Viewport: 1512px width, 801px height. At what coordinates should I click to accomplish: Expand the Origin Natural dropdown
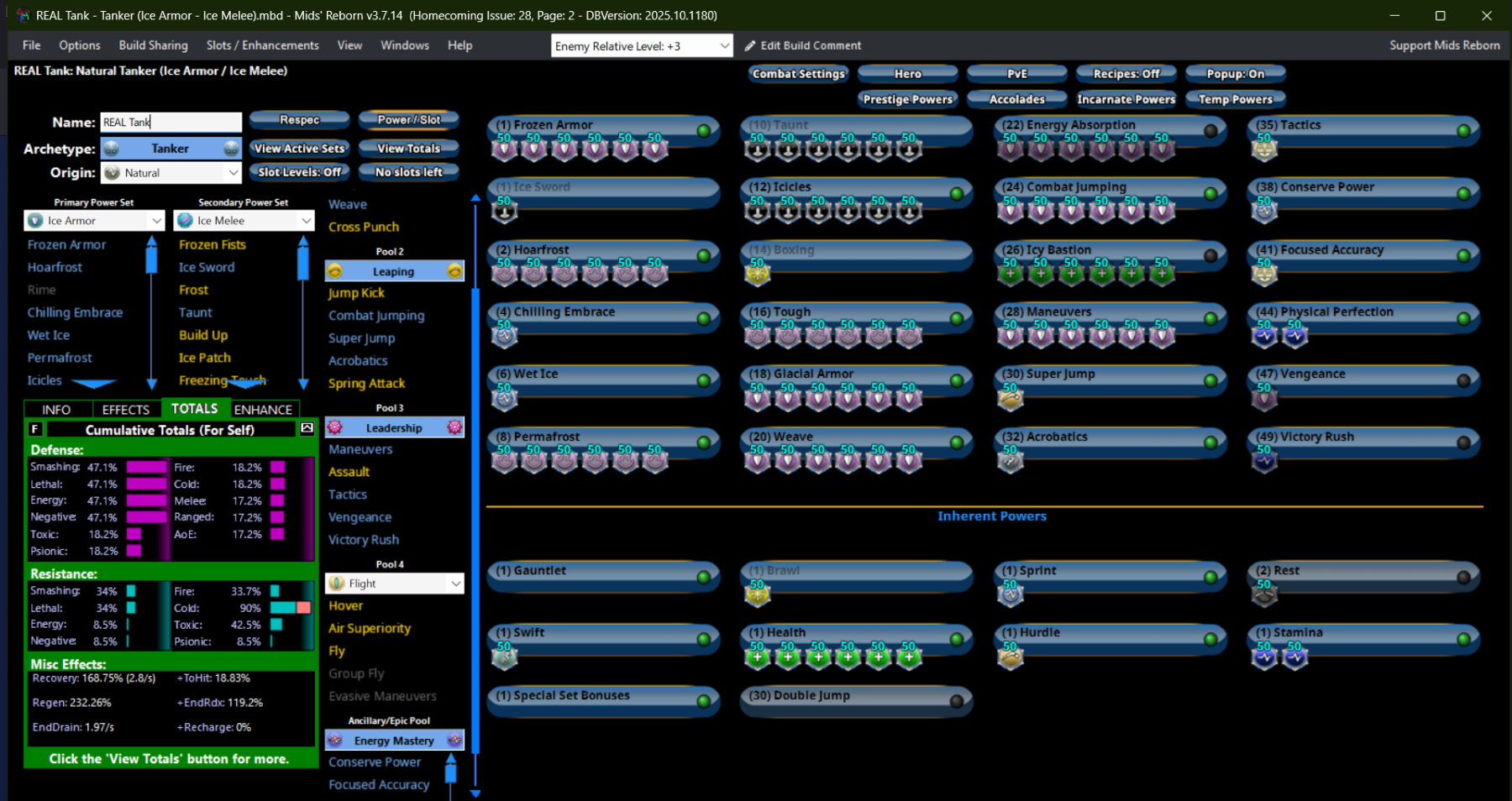point(233,173)
